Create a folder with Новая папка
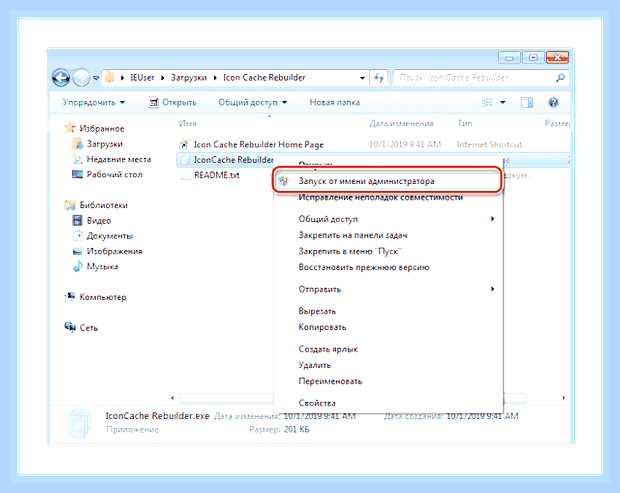Screen dimensions: 620x493 335,102
